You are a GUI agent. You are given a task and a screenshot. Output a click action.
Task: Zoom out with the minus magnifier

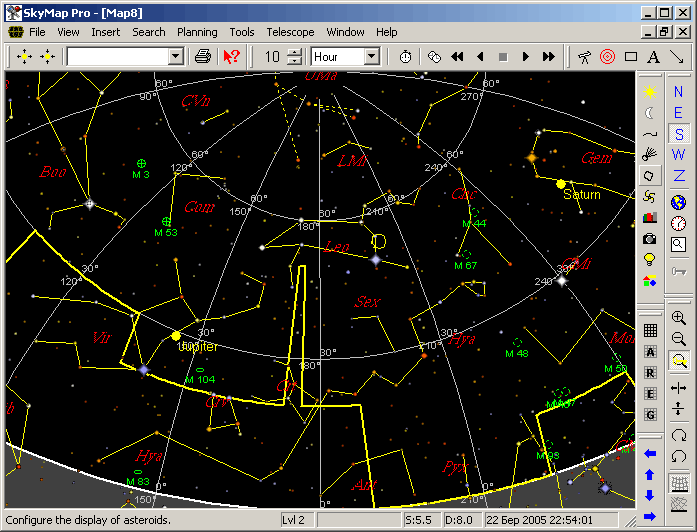pyautogui.click(x=678, y=339)
